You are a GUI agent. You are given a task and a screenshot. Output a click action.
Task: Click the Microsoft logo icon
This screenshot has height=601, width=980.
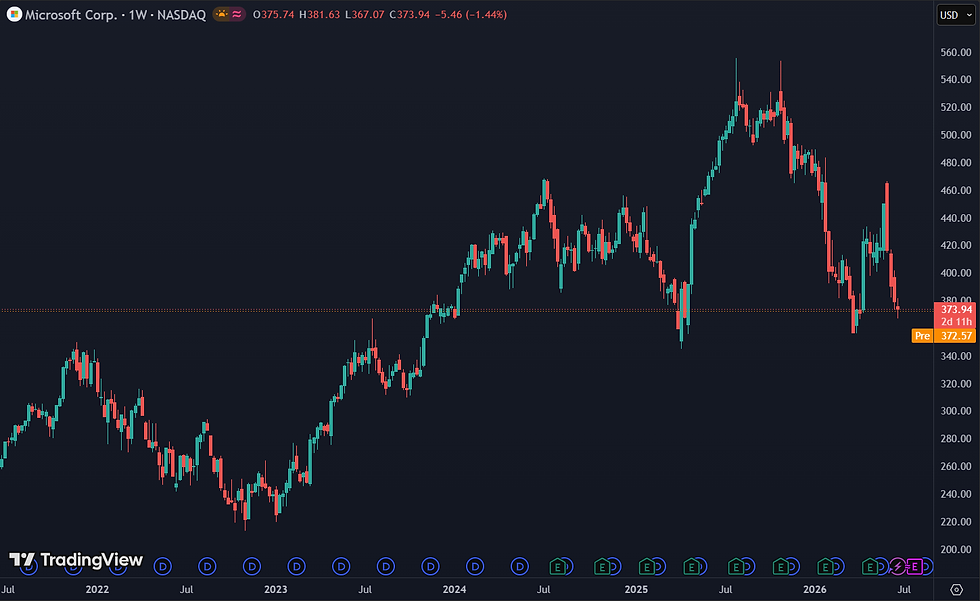pos(14,14)
